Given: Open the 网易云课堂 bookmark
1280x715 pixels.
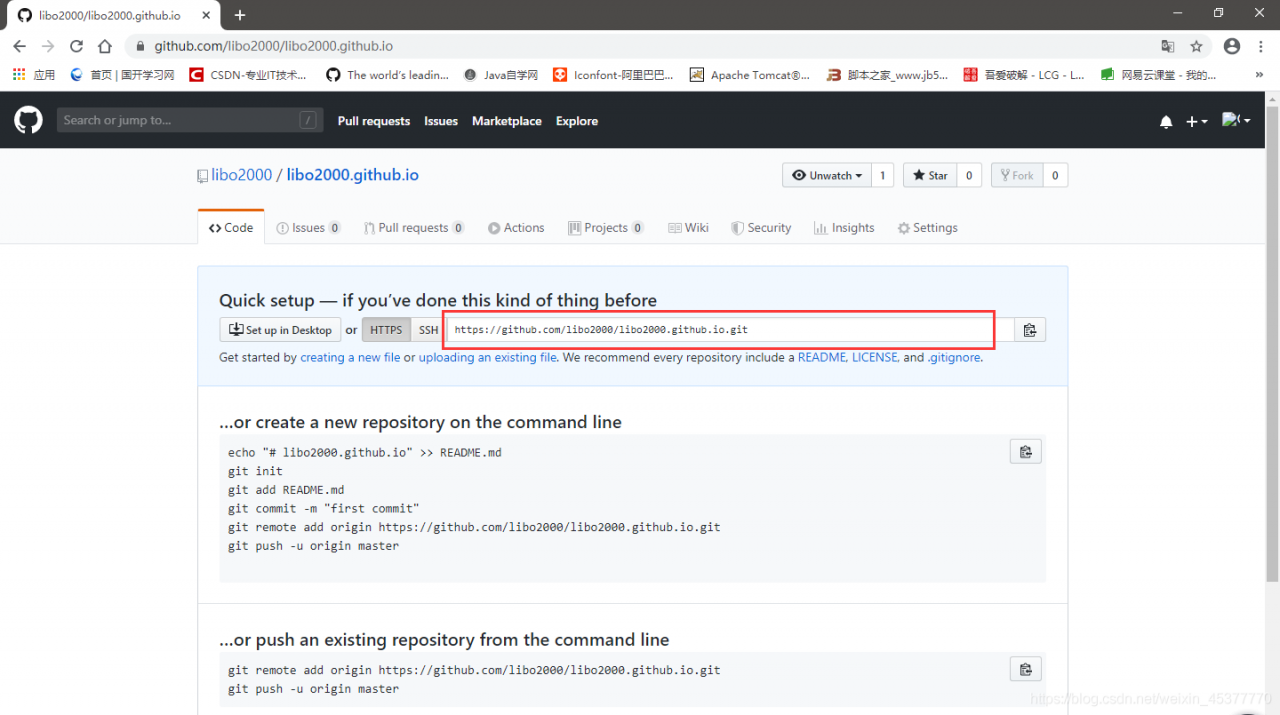Looking at the screenshot, I should 1159,75.
